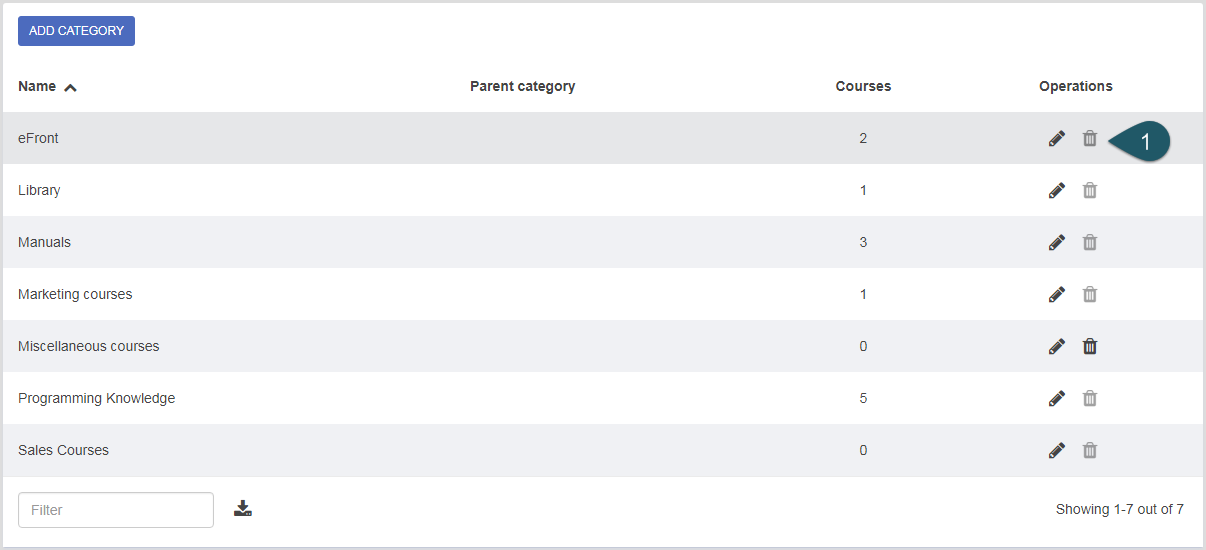The width and height of the screenshot is (1206, 550).
Task: Delete the eFront category
Action: 1090,139
